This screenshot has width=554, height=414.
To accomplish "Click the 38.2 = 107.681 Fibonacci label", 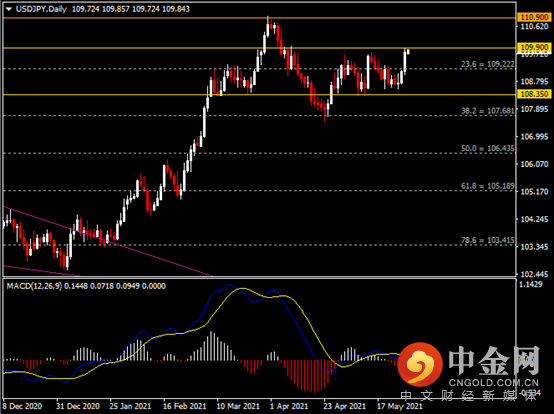I will 487,111.
